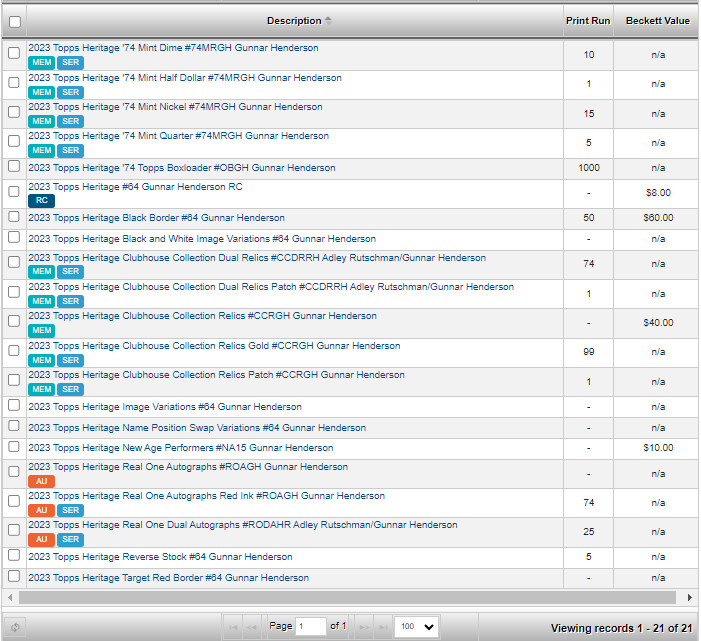
Task: Open the 100 records-per-page dropdown
Action: click(416, 626)
